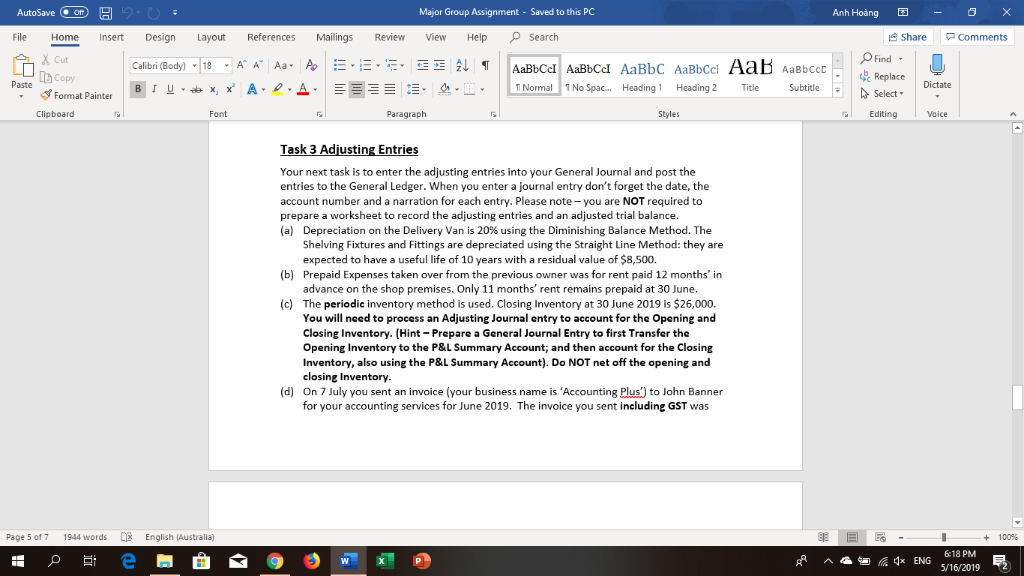
Task: Apply red font color
Action: point(302,89)
